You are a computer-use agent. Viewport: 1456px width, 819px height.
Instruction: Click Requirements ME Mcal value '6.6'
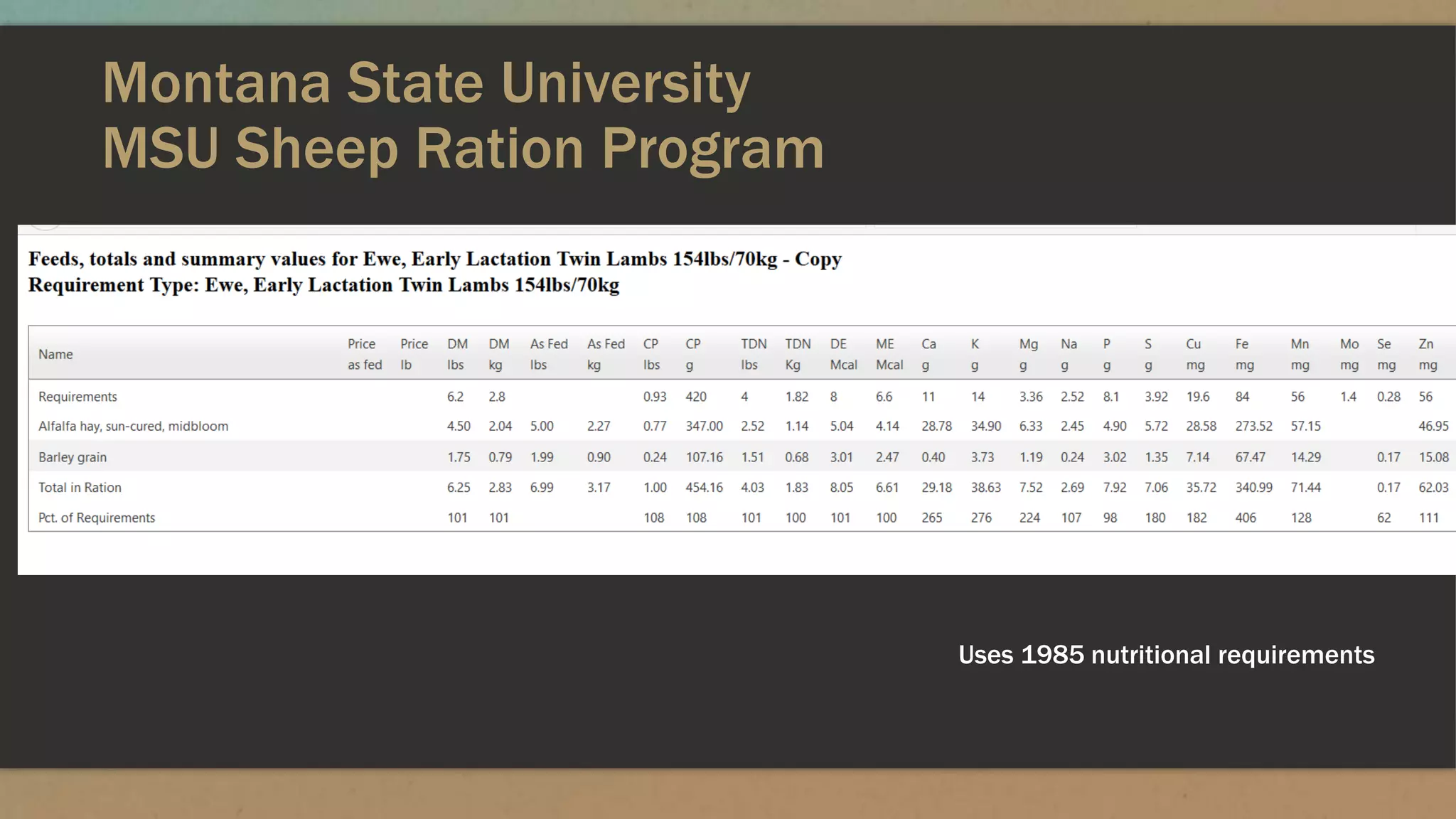pyautogui.click(x=884, y=397)
